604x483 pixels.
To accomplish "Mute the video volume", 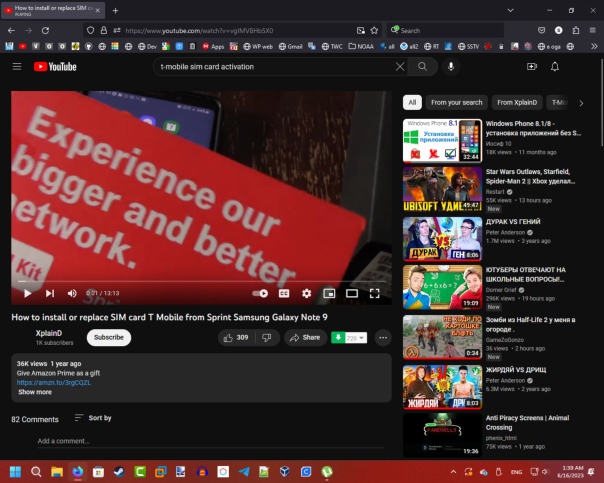I will click(72, 293).
